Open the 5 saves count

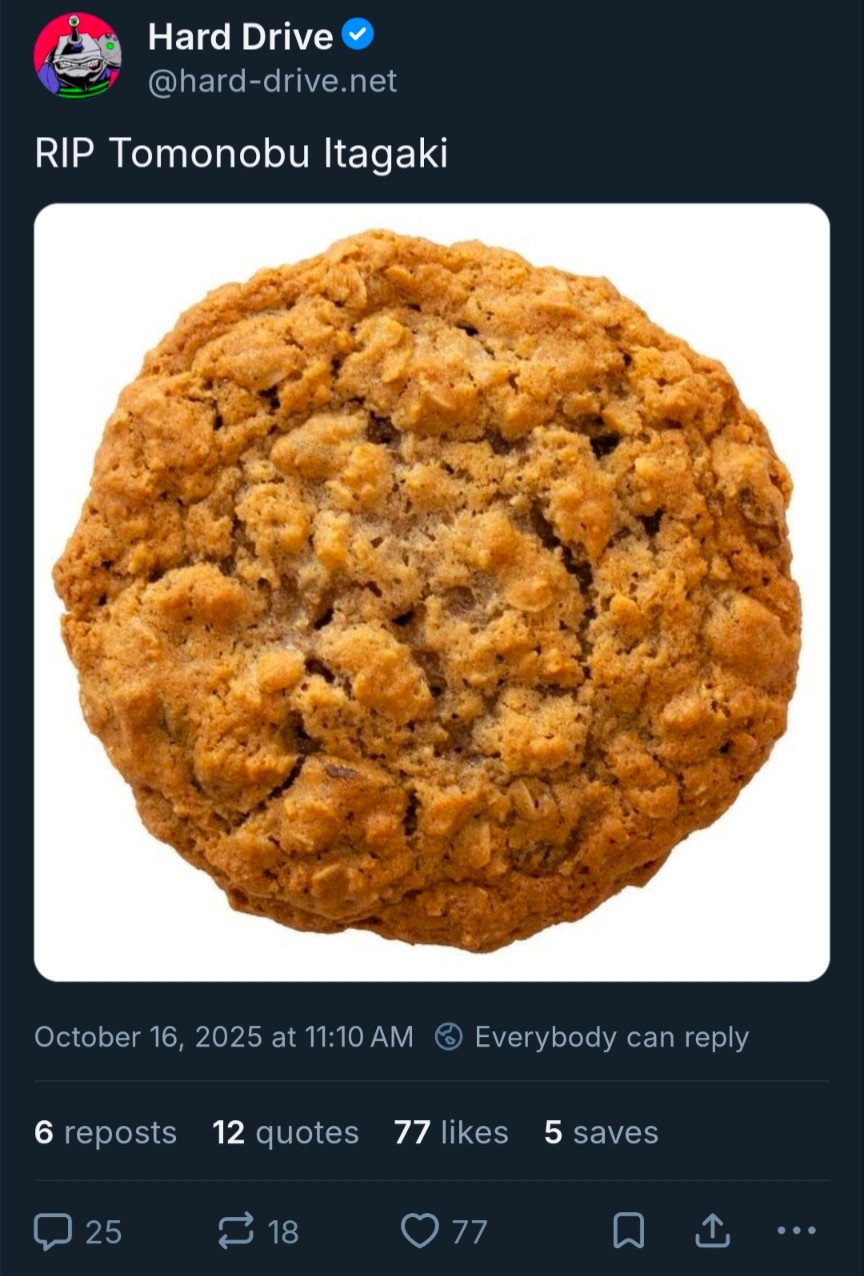[x=601, y=1132]
